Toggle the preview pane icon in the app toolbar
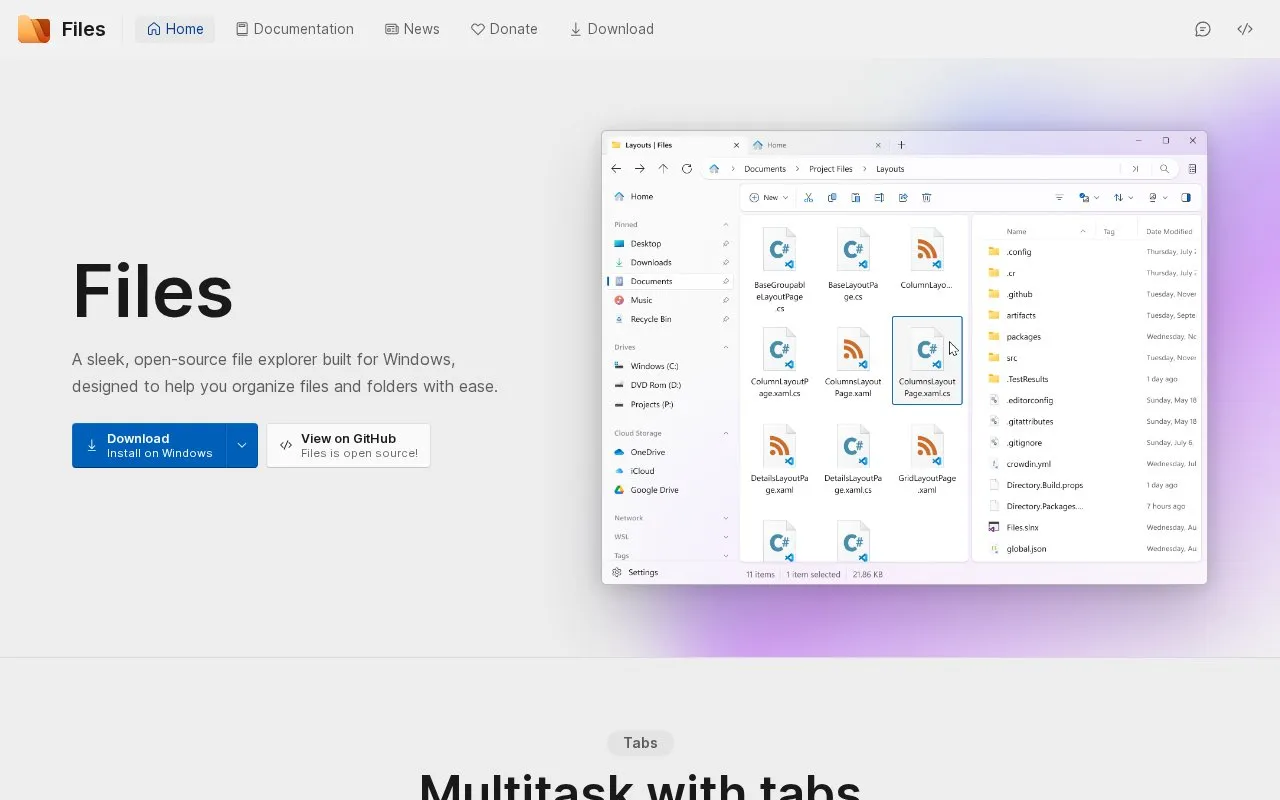 (1186, 198)
